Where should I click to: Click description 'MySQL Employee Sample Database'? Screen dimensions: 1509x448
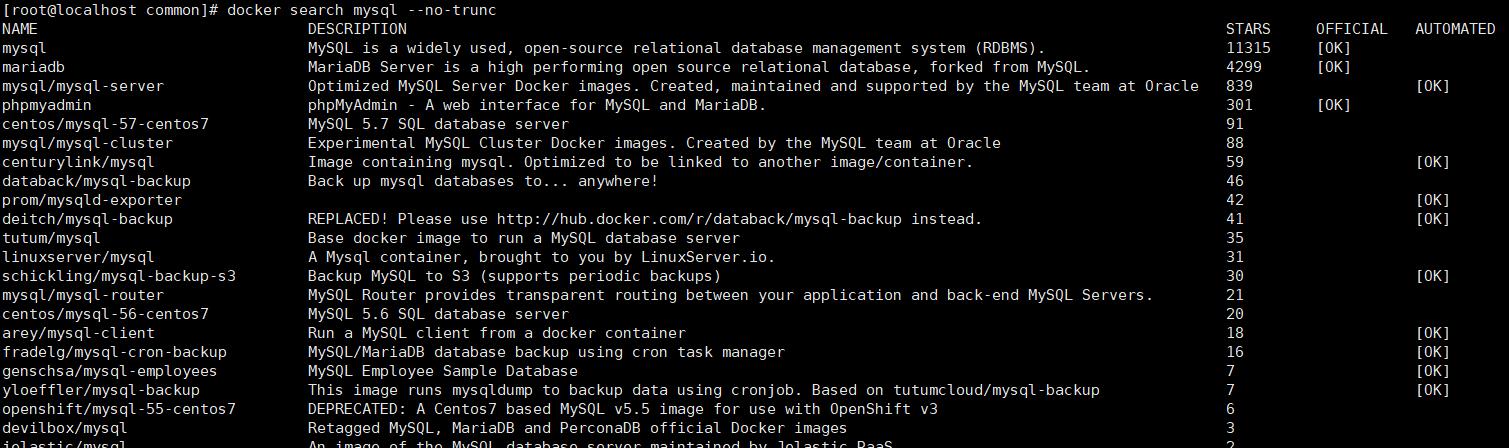pos(443,371)
